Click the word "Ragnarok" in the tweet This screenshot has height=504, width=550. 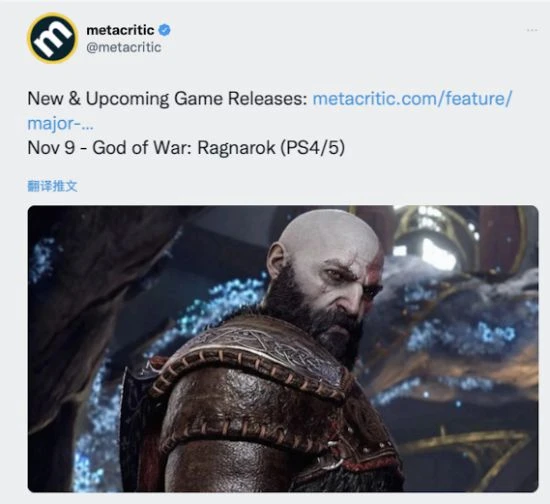click(x=236, y=148)
